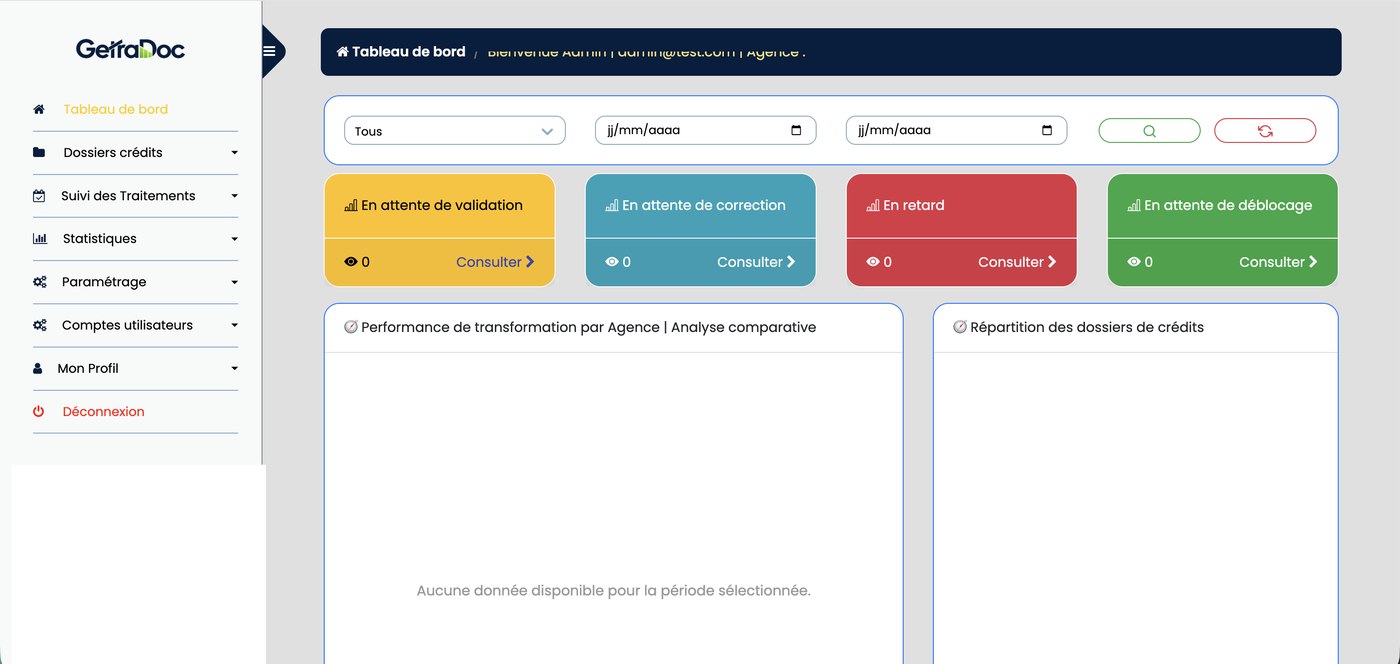Click the user icon beside Mon Profil
The width and height of the screenshot is (1400, 664).
[39, 368]
